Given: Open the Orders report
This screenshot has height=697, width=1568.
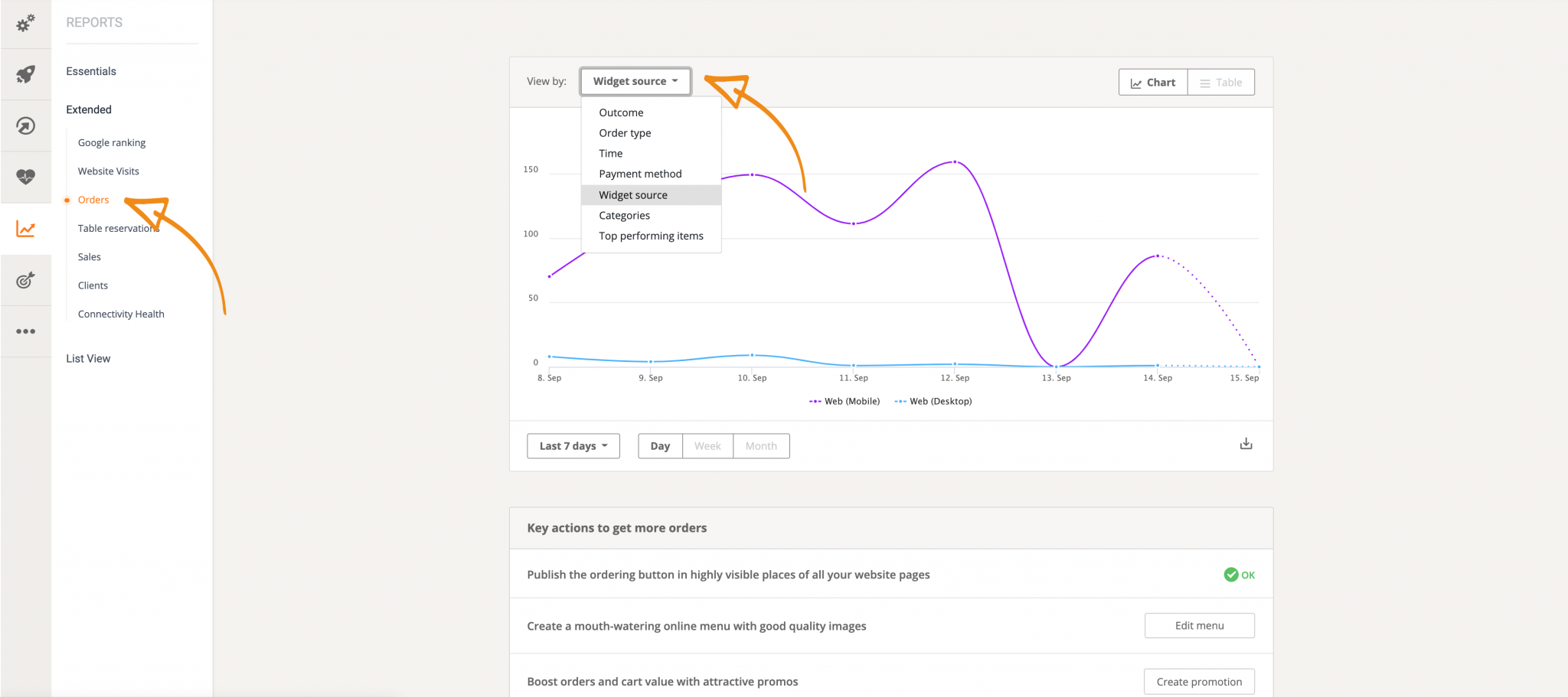Looking at the screenshot, I should 93,199.
